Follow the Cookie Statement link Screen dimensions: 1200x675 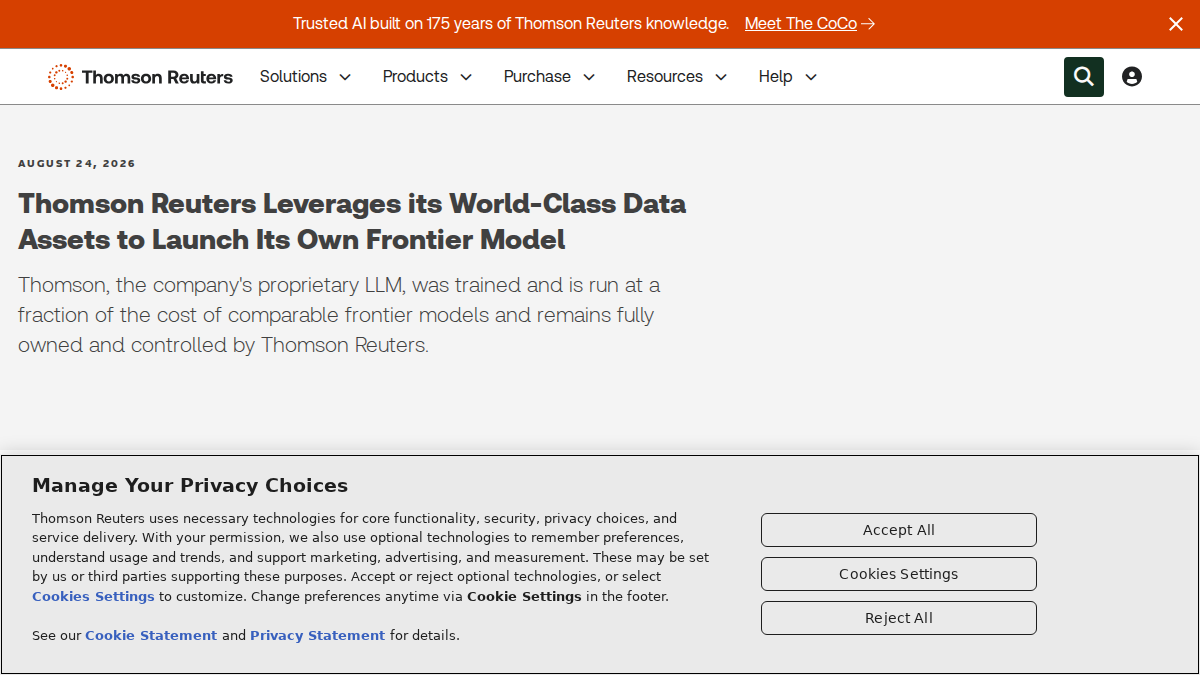[x=151, y=635]
